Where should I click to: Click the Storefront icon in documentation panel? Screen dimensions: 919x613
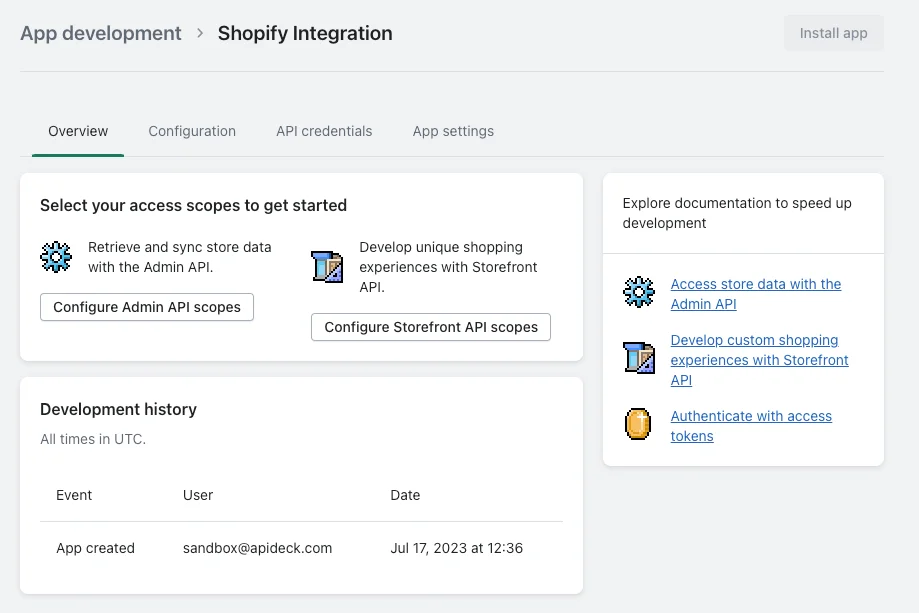(639, 358)
